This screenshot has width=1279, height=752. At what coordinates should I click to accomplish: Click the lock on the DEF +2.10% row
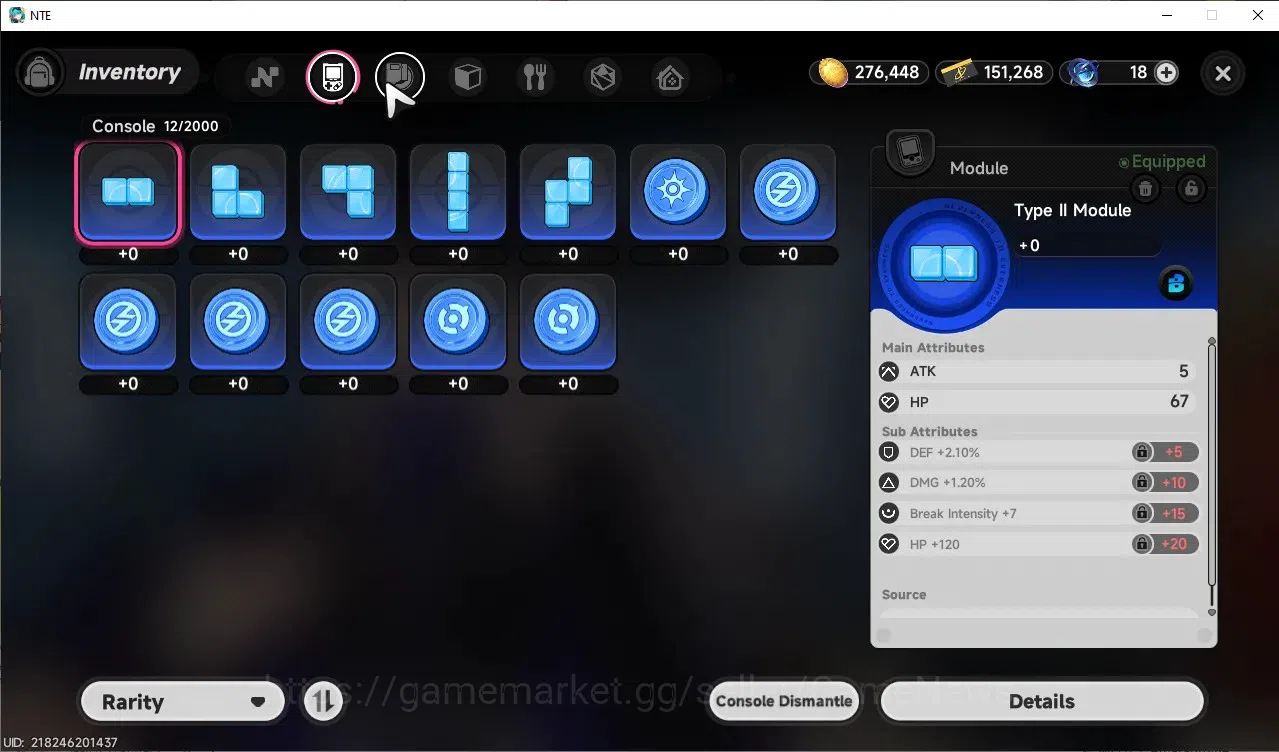pos(1141,453)
